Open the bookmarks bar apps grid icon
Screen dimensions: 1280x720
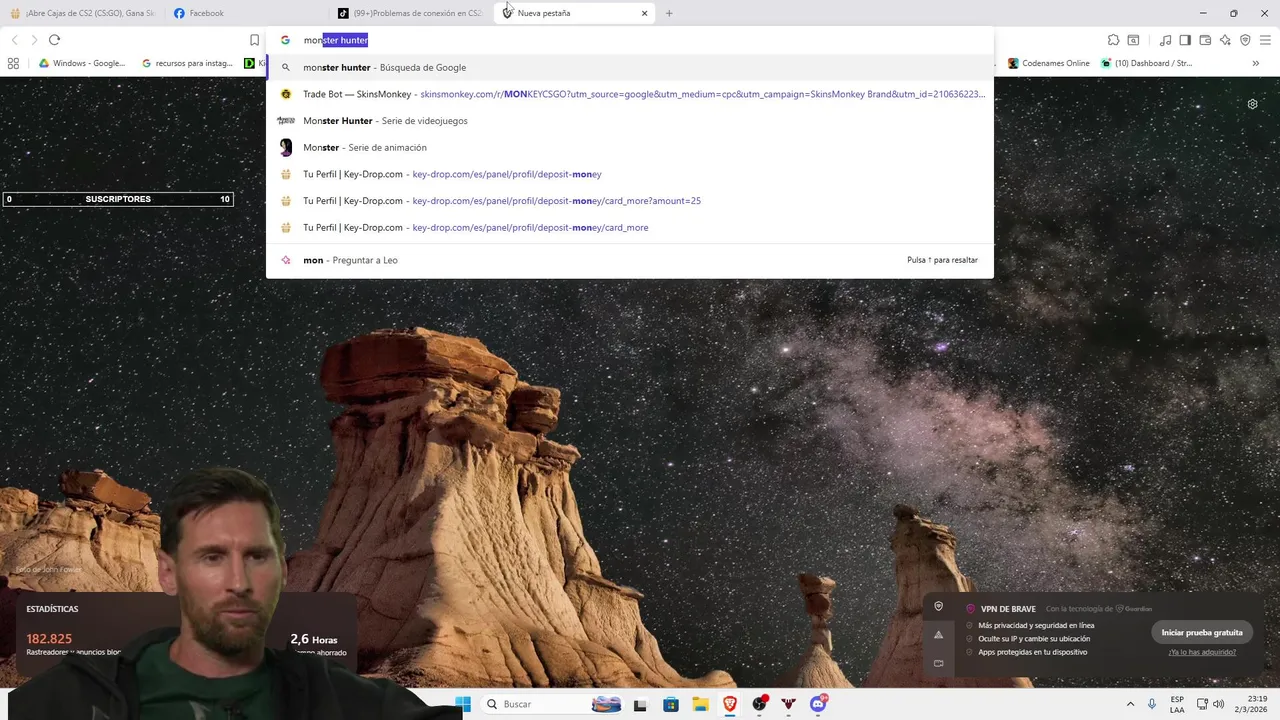click(x=13, y=63)
